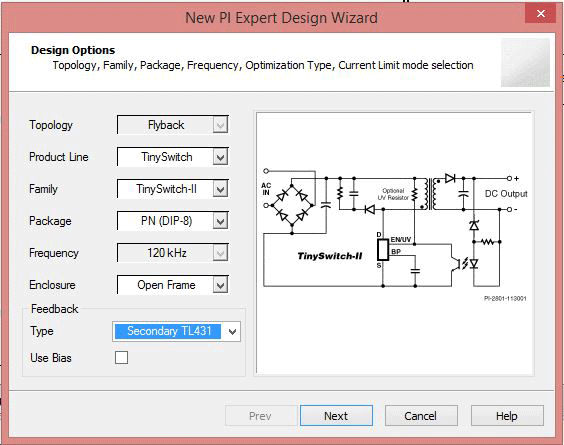The width and height of the screenshot is (564, 445).
Task: Click the wizard title bar text
Action: [281, 18]
